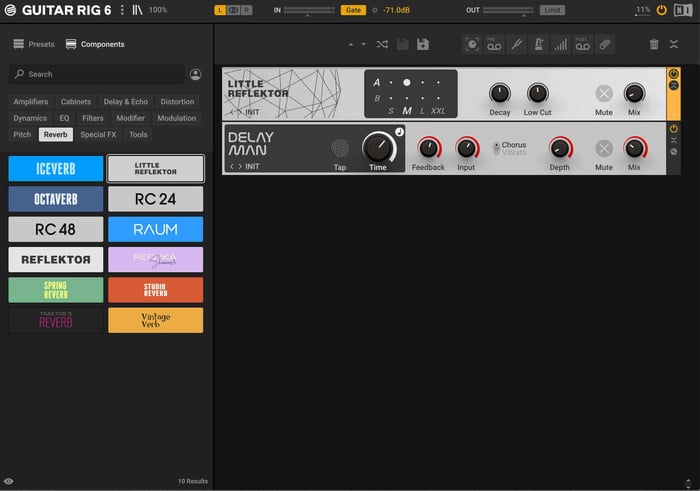
Task: Collapse all rack components icon
Action: point(674,44)
